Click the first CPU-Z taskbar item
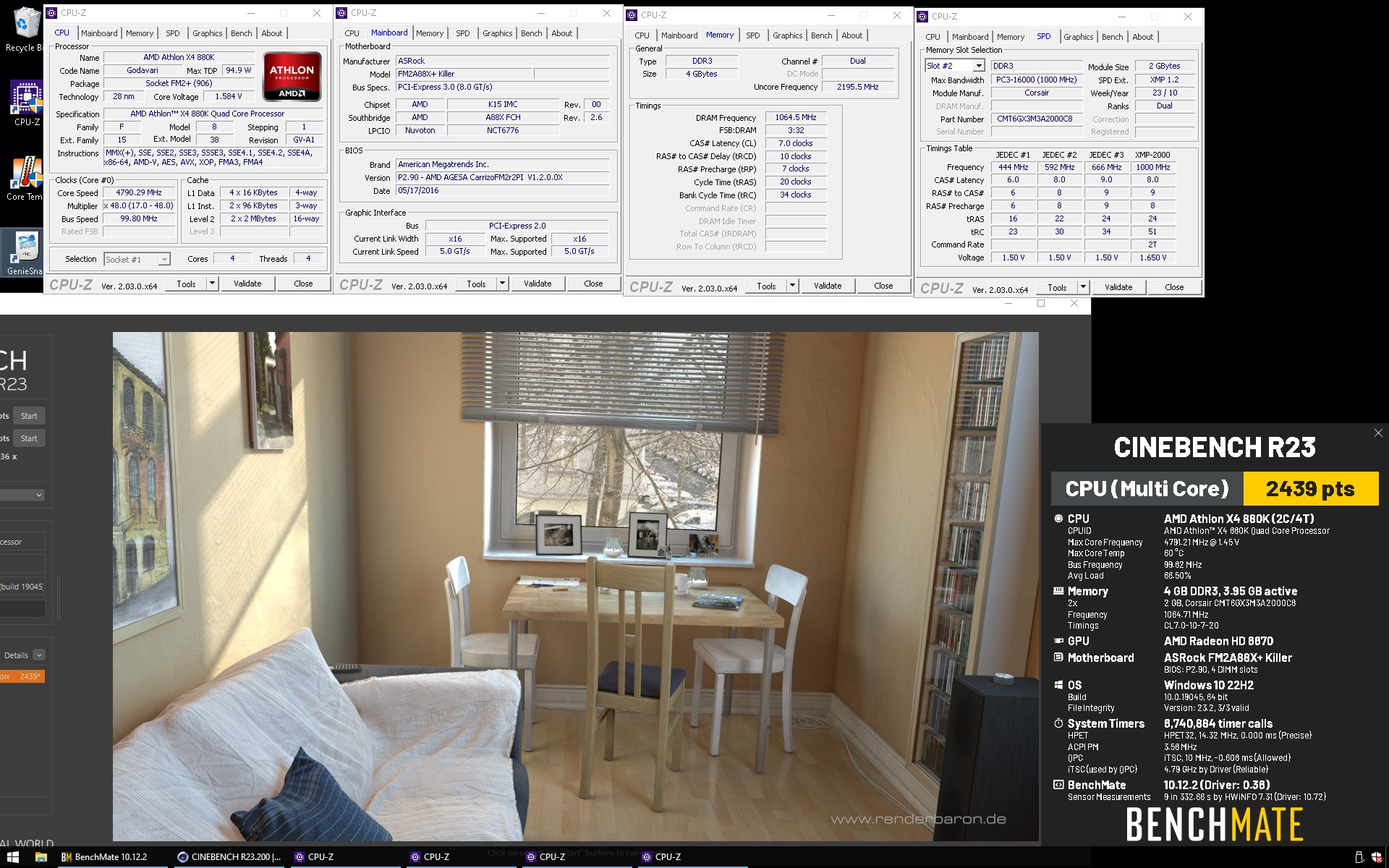The width and height of the screenshot is (1389, 868). point(344,857)
